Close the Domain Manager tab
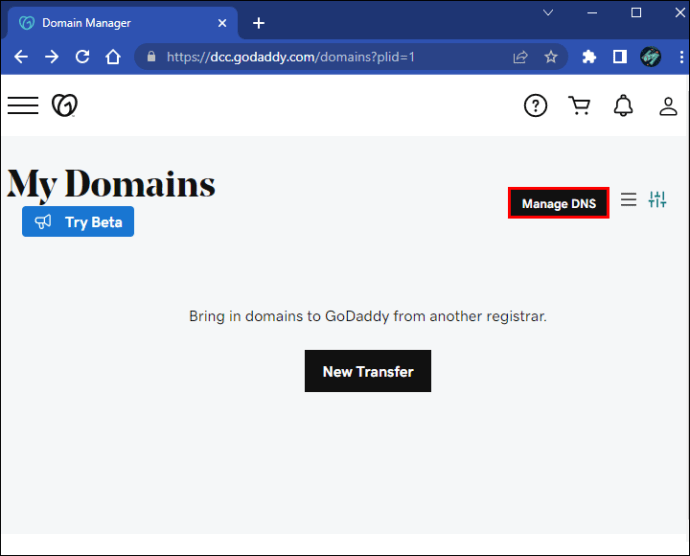Viewport: 690px width, 556px height. pos(222,23)
